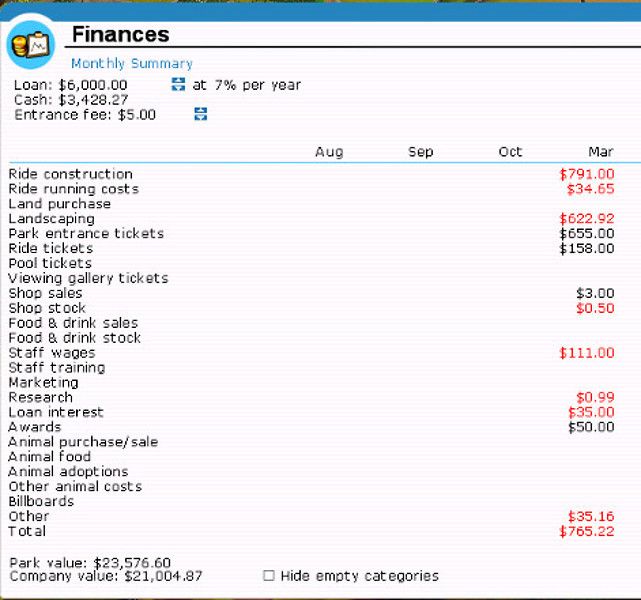Click the $111.00 staff wages value
The image size is (641, 600).
[587, 353]
